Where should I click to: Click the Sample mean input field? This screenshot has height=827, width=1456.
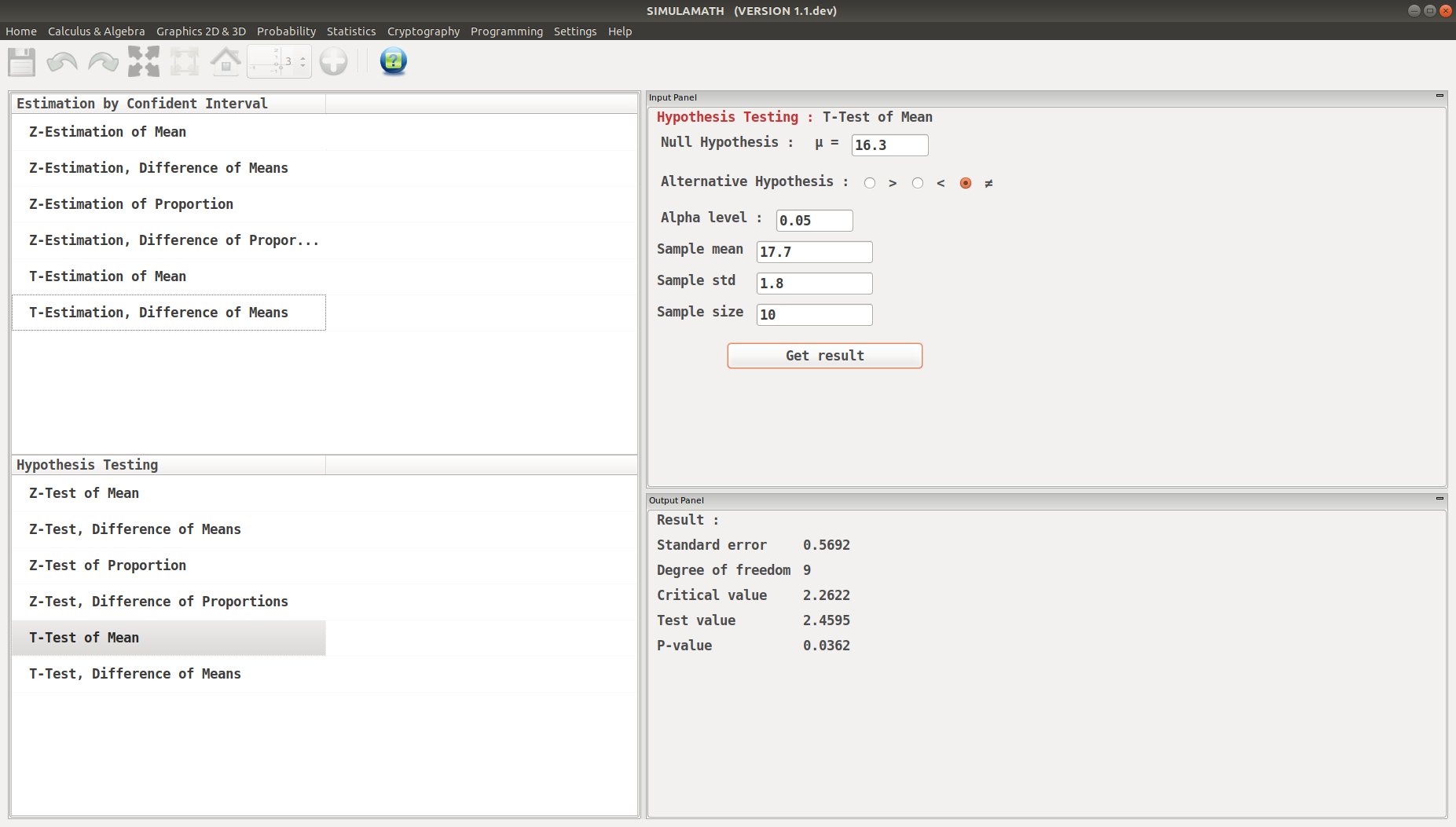[814, 252]
